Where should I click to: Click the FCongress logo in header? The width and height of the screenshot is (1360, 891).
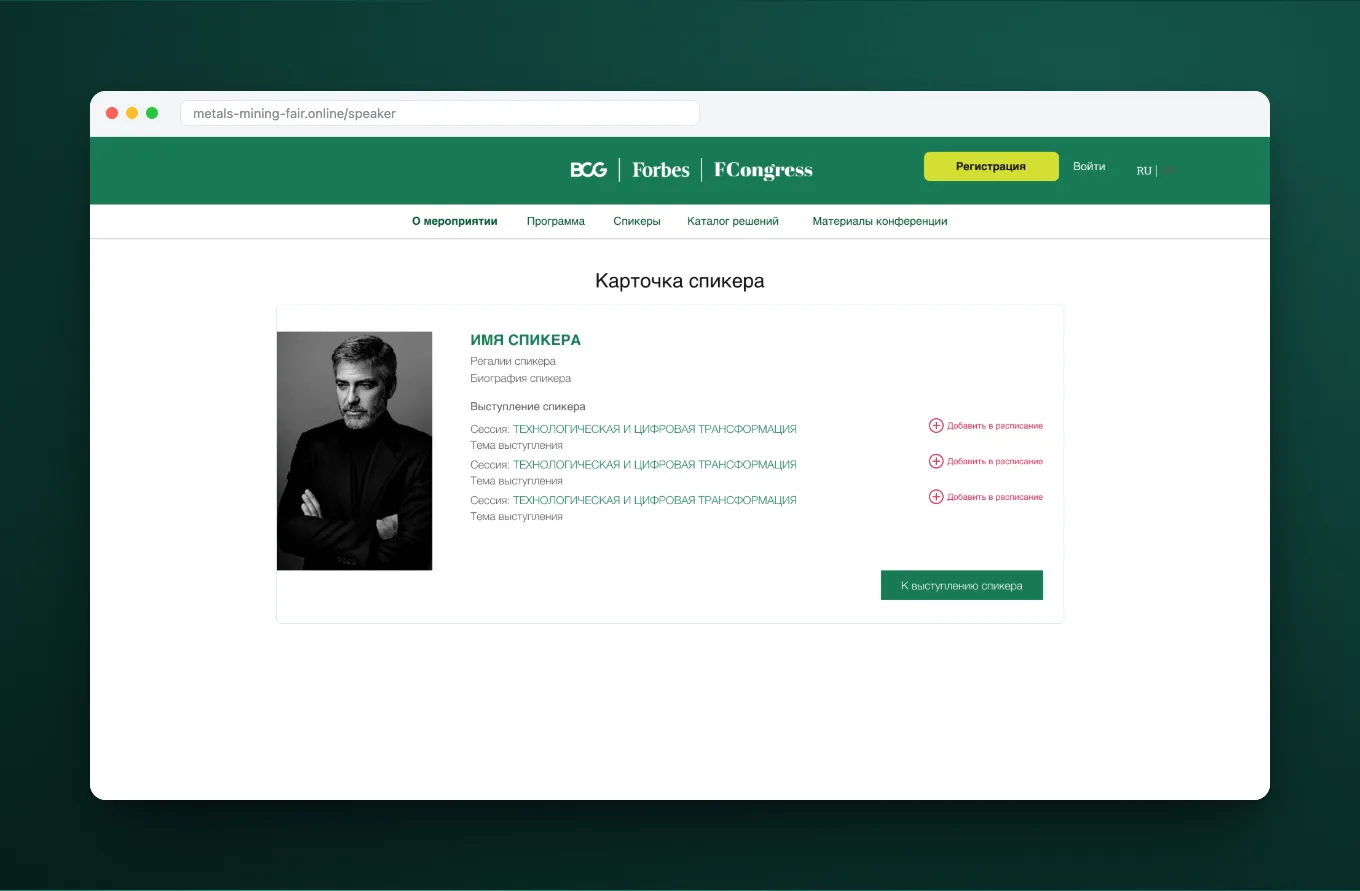tap(763, 171)
